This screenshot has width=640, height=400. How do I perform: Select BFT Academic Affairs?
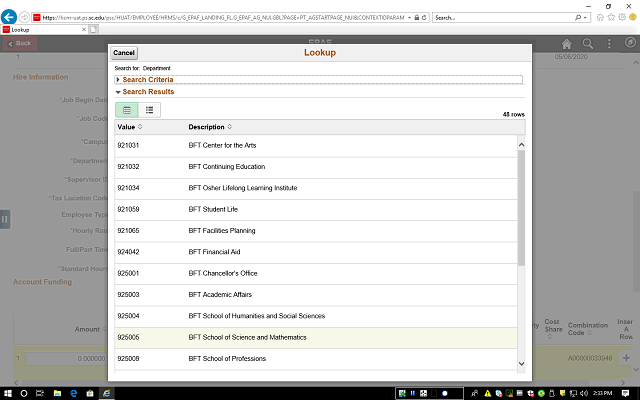220,295
